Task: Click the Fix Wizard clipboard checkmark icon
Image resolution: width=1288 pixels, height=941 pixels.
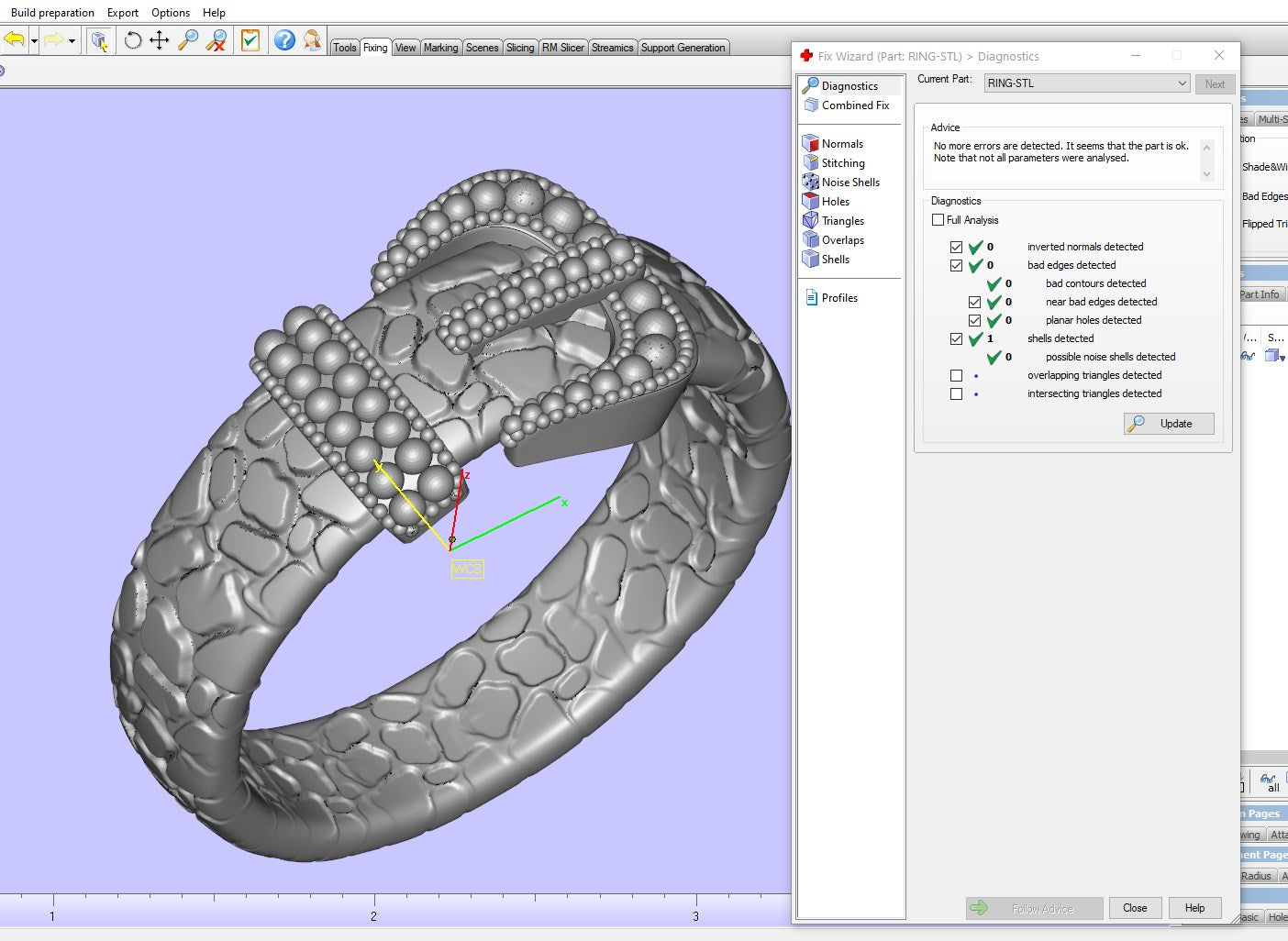Action: 250,40
